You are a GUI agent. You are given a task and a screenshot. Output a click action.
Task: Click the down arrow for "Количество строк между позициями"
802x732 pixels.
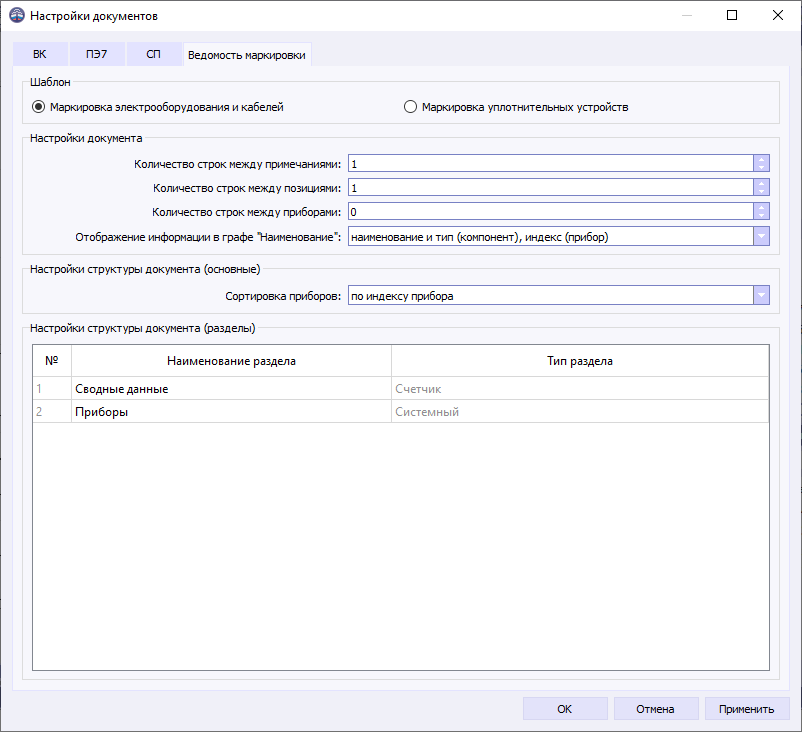[759, 191]
